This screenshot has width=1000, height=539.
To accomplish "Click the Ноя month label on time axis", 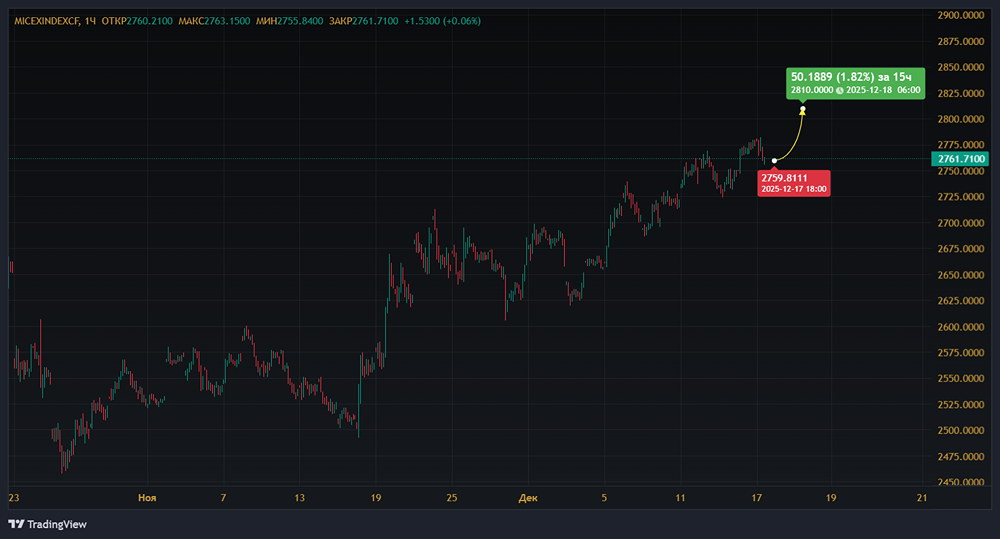I will tap(147, 498).
